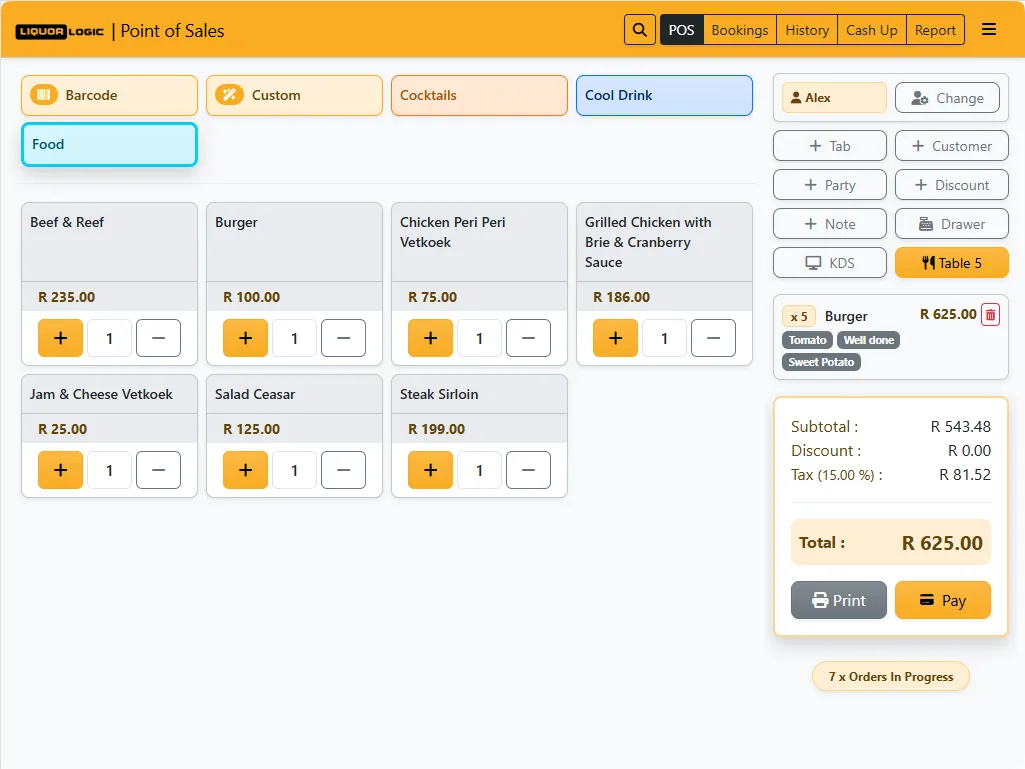This screenshot has height=769, width=1025.
Task: Decrease Salad Ceasar quantity with minus
Action: click(343, 470)
